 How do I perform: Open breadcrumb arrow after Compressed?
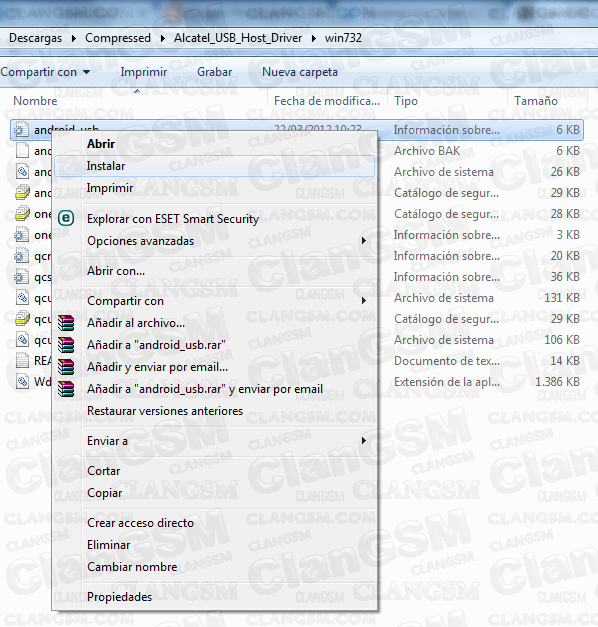pos(162,38)
